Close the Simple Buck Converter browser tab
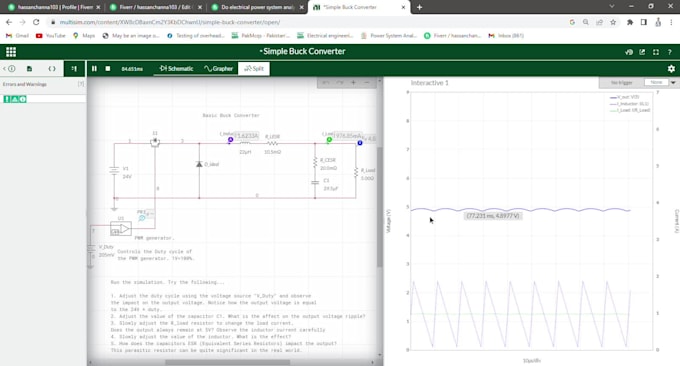This screenshot has width=680, height=366. (403, 7)
